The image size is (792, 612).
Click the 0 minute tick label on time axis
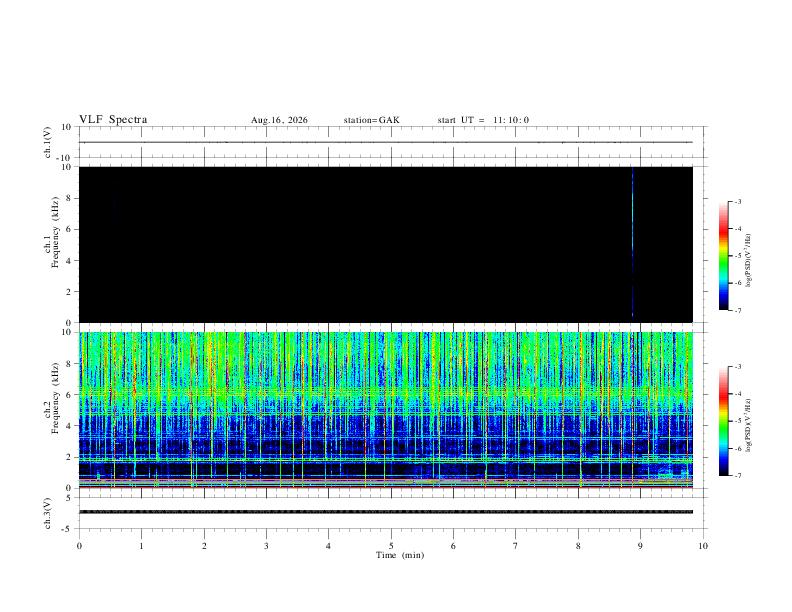click(x=79, y=546)
